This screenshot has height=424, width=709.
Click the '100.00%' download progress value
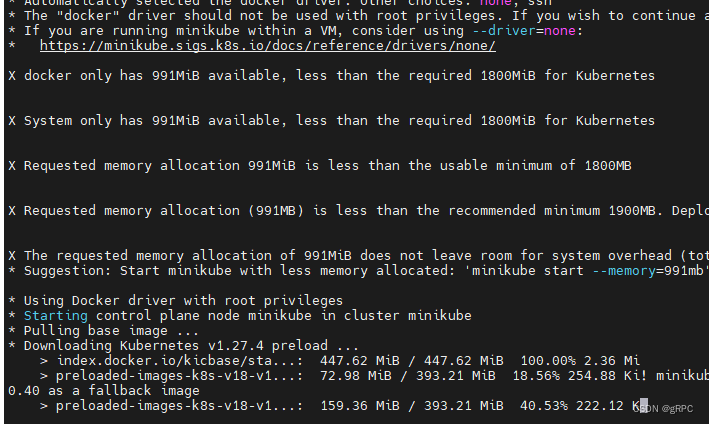(x=540, y=361)
